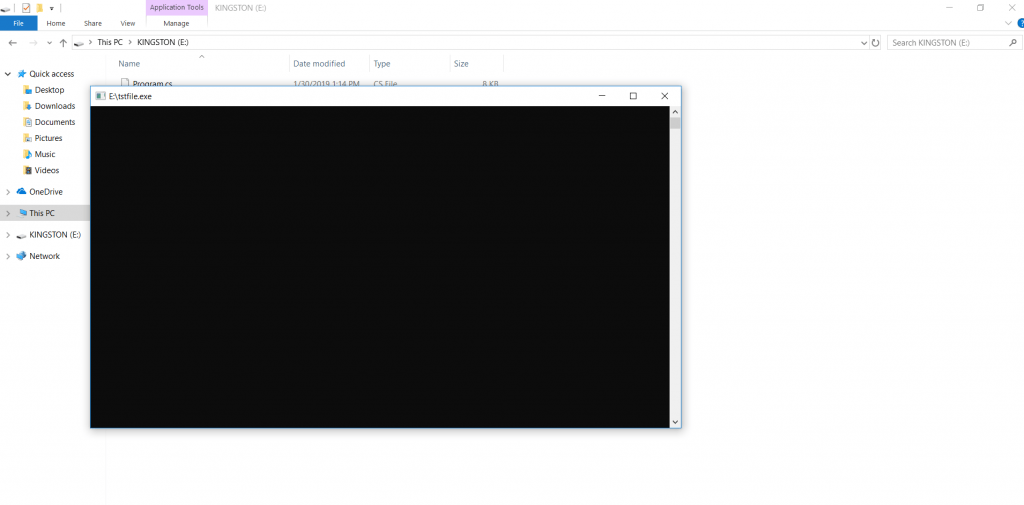Image resolution: width=1024 pixels, height=505 pixels.
Task: Click New folder quick access toolbar icon
Action: 40,8
